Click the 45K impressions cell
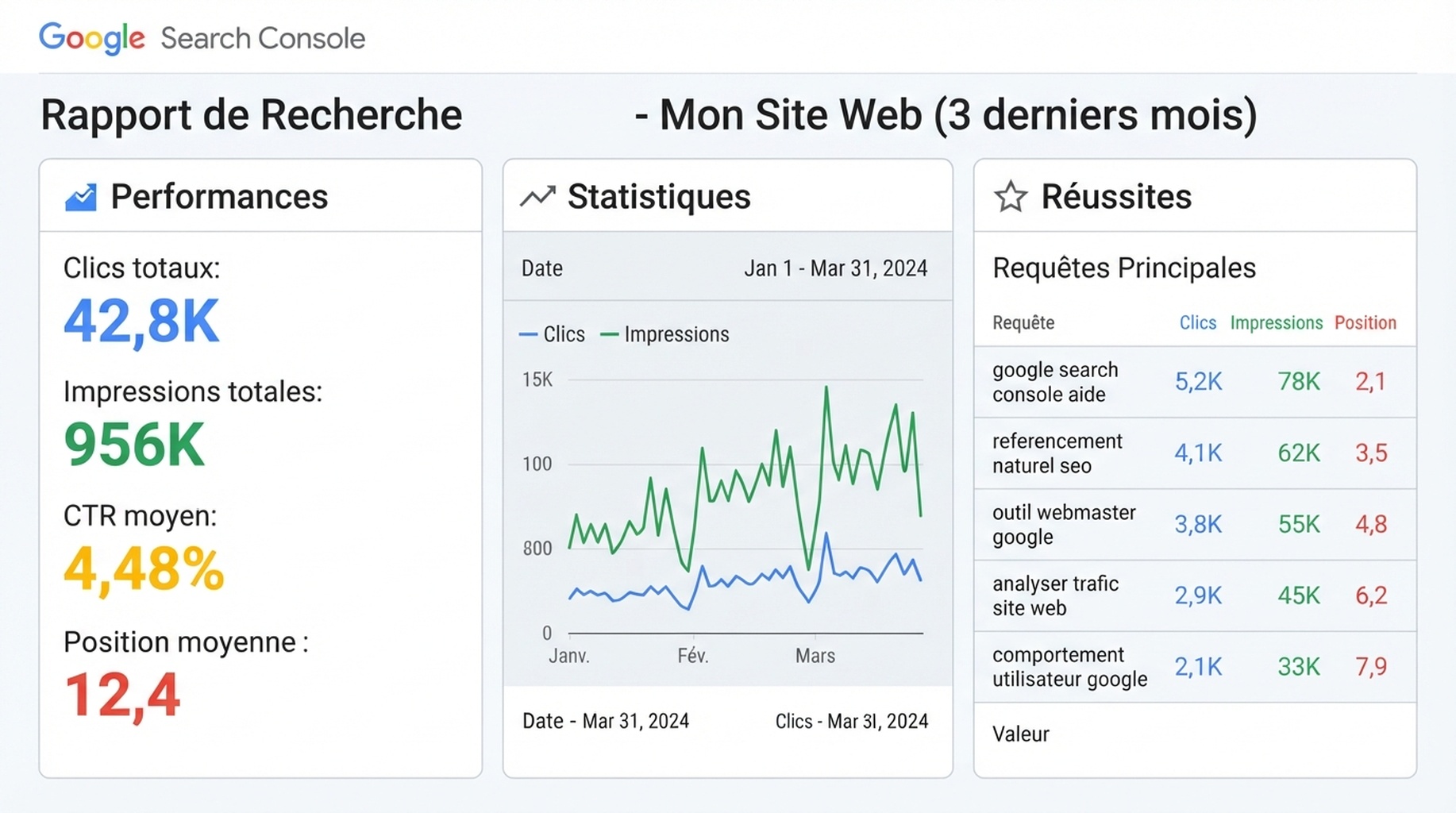 pyautogui.click(x=1299, y=595)
